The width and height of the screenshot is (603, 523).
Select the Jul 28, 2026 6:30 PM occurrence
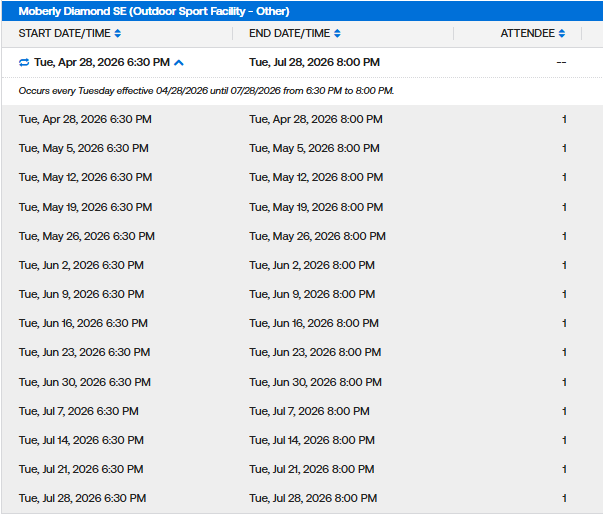[x=82, y=498]
